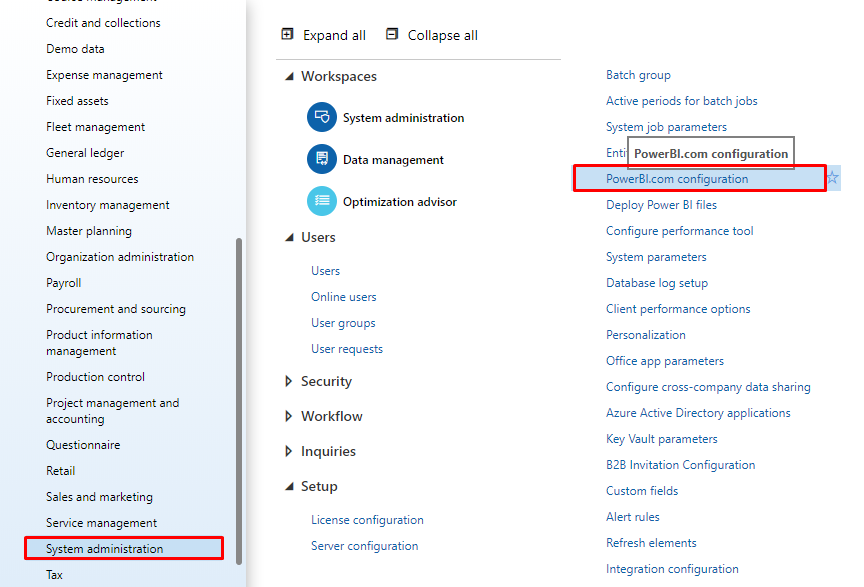
Task: Open Human resources module
Action: pyautogui.click(x=92, y=179)
